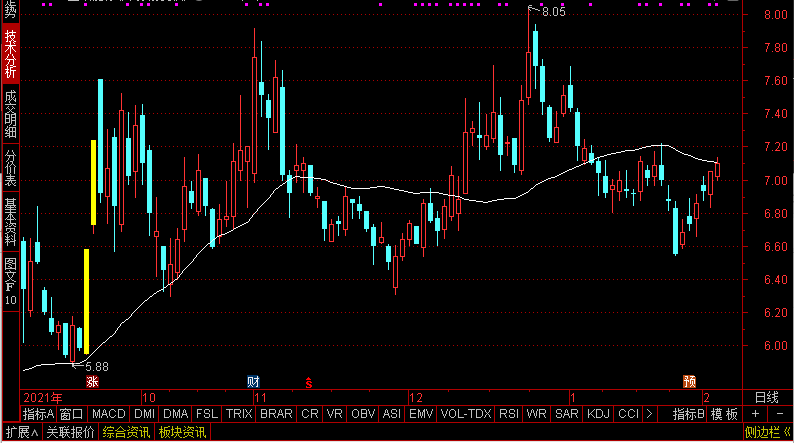Open the 日线 period selector

pos(766,397)
